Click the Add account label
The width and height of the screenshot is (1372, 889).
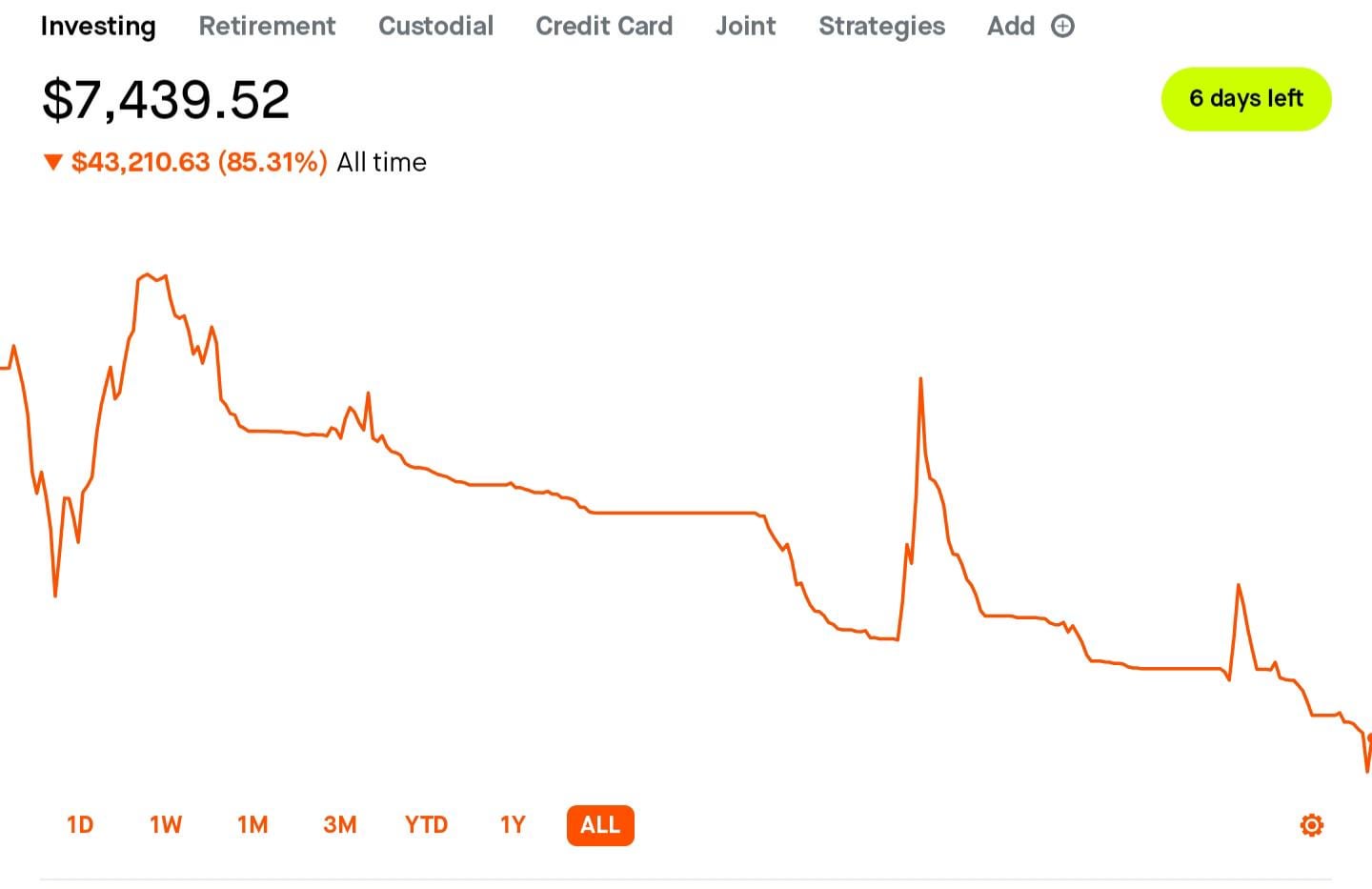pos(1011,27)
